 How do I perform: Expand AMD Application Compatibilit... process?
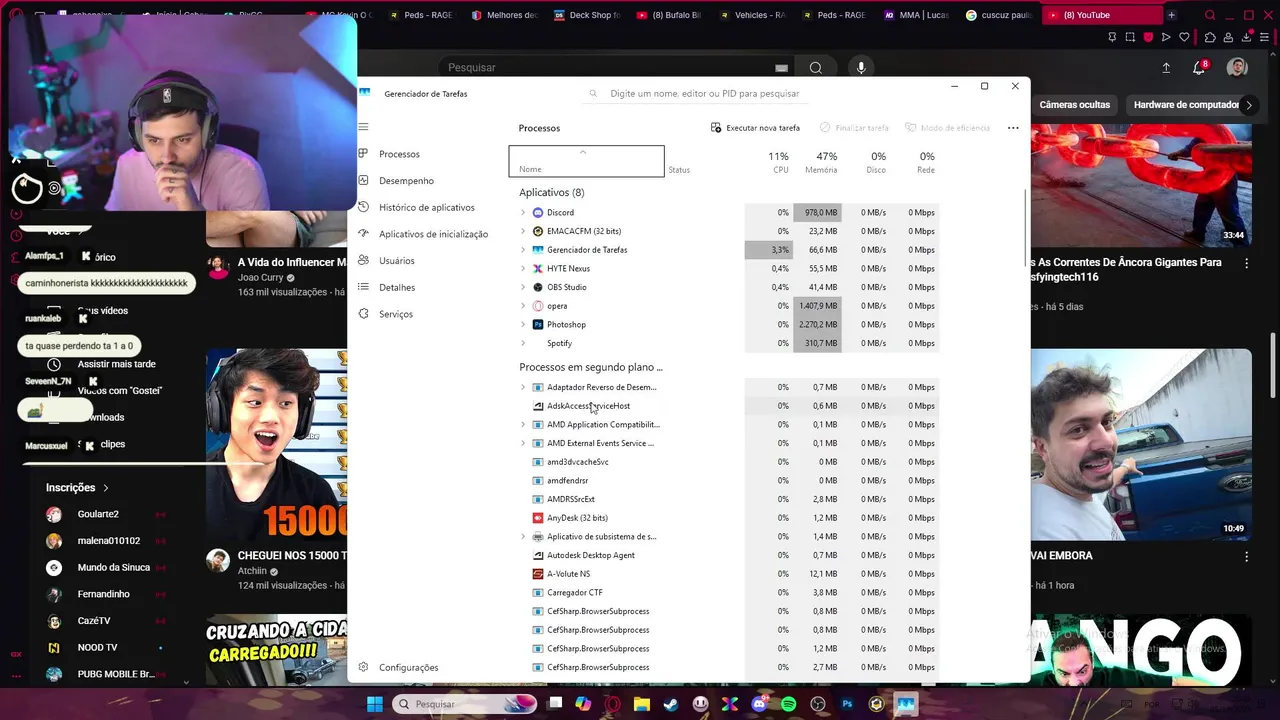523,425
